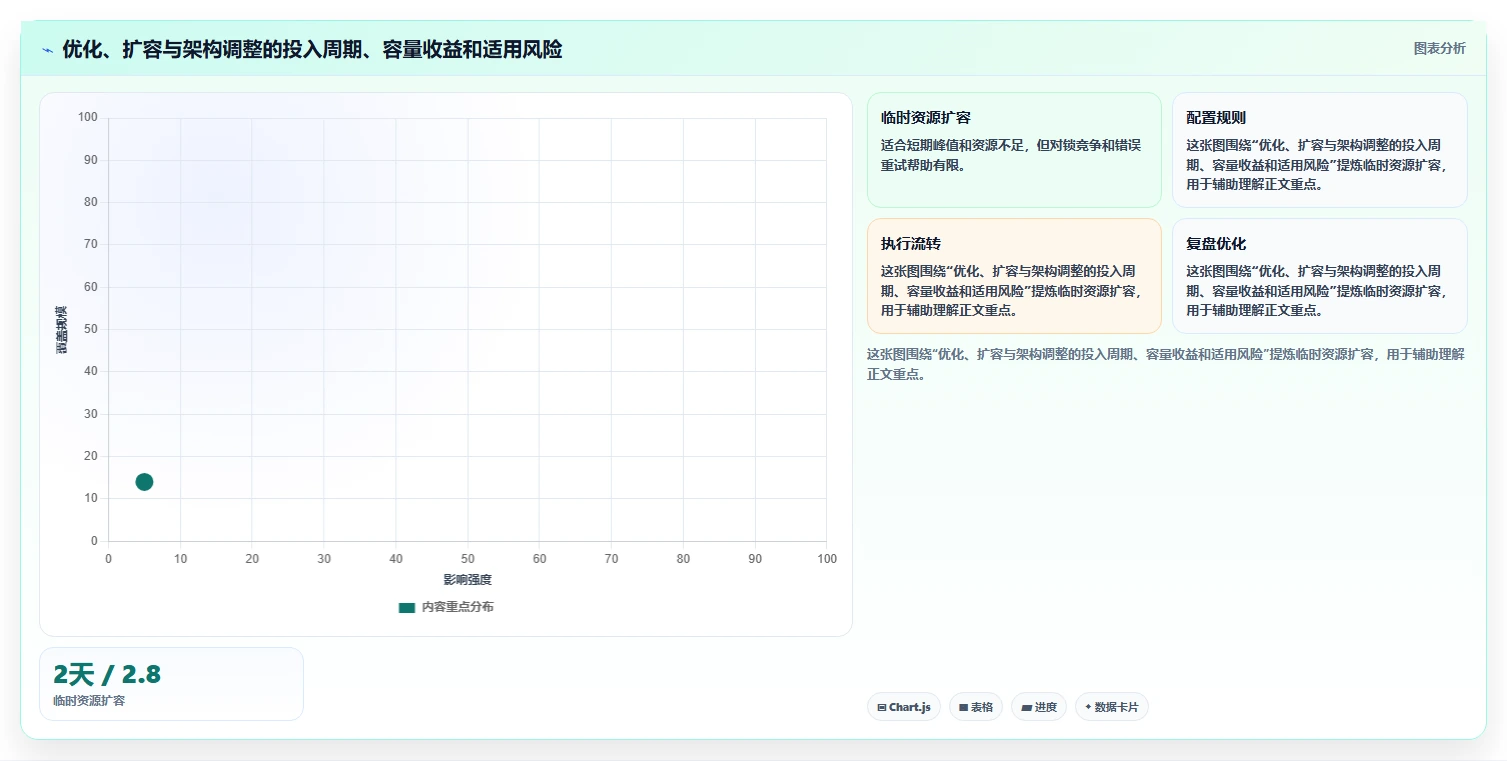Toggle the 内容重点分布 legend label
The width and height of the screenshot is (1507, 761).
457,607
